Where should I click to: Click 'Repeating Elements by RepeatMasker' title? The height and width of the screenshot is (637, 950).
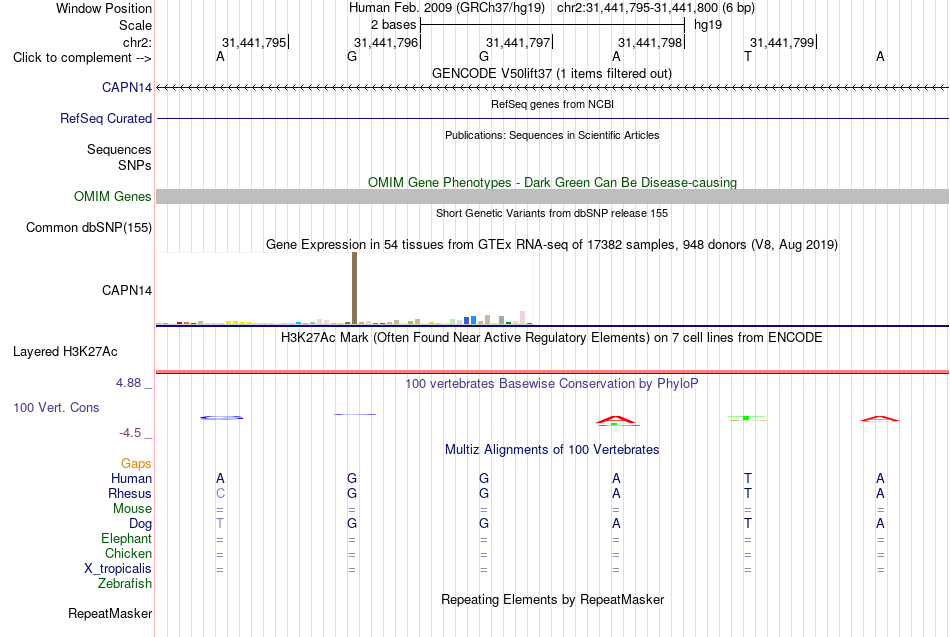click(x=552, y=599)
